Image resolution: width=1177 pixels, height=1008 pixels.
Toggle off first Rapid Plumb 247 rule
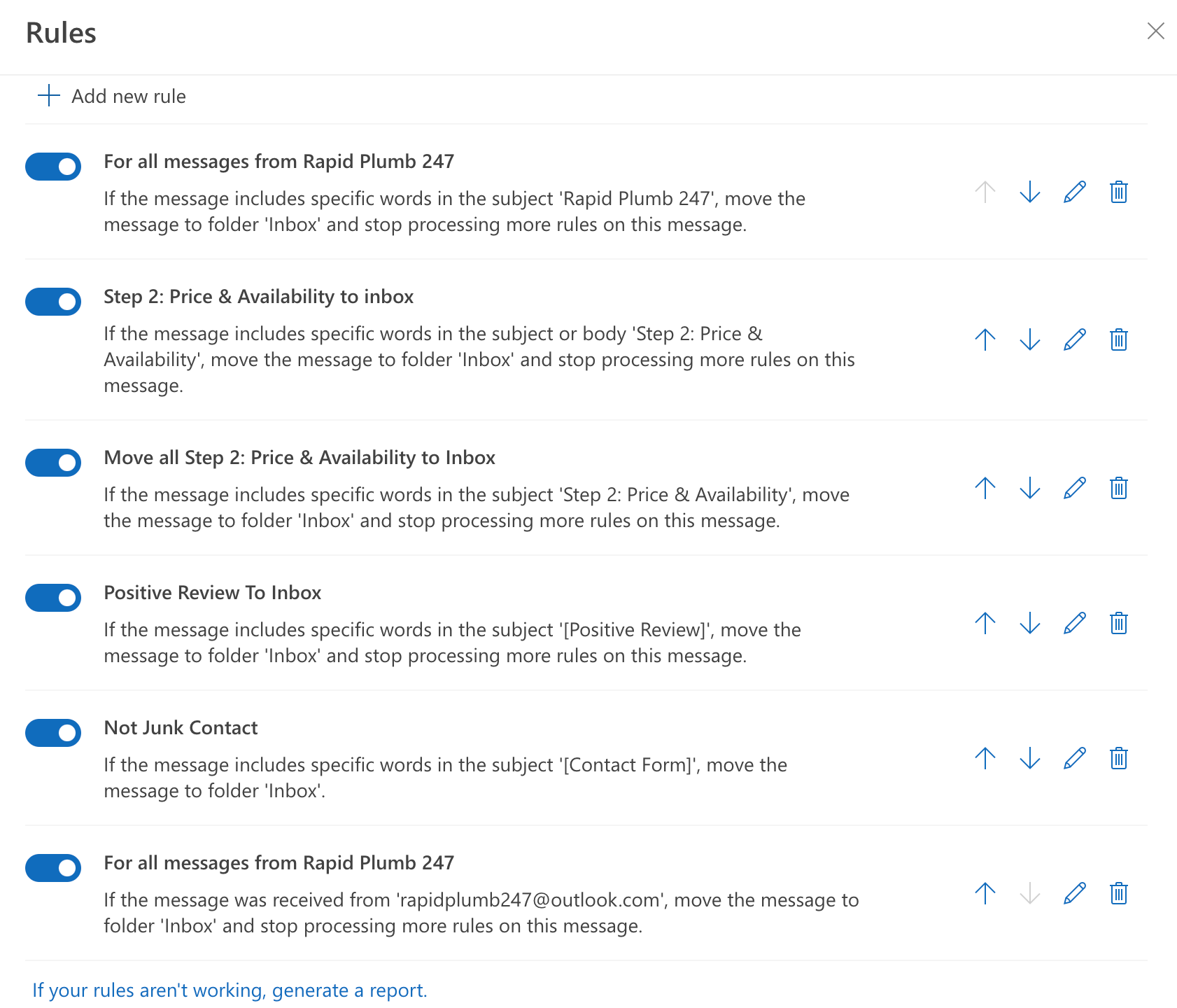point(53,167)
